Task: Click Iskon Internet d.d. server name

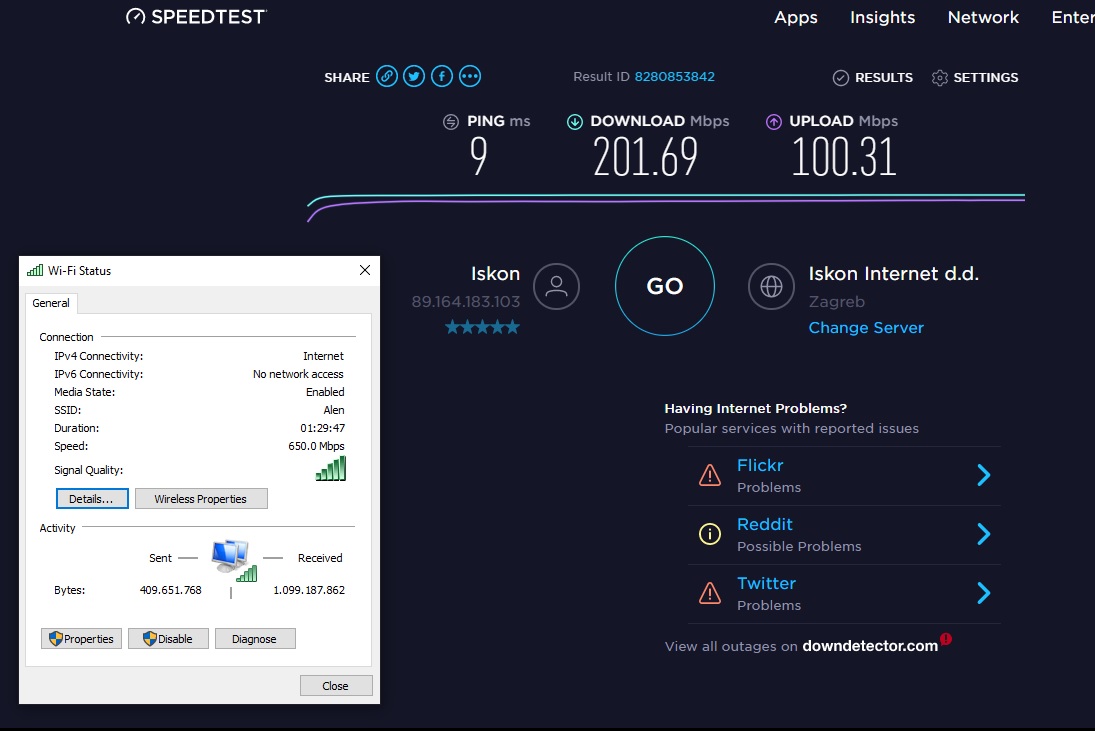Action: coord(893,274)
